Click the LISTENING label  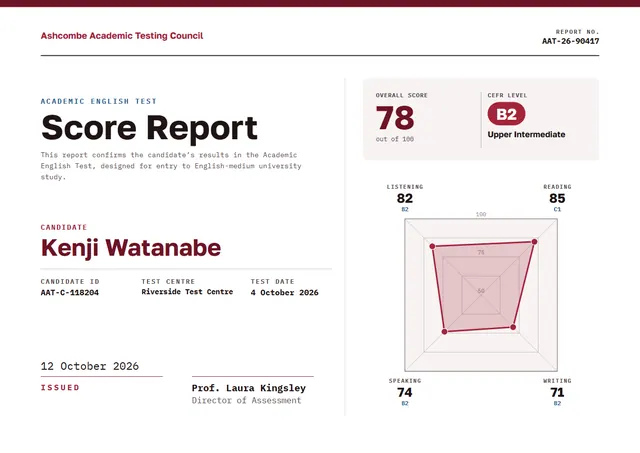[405, 187]
